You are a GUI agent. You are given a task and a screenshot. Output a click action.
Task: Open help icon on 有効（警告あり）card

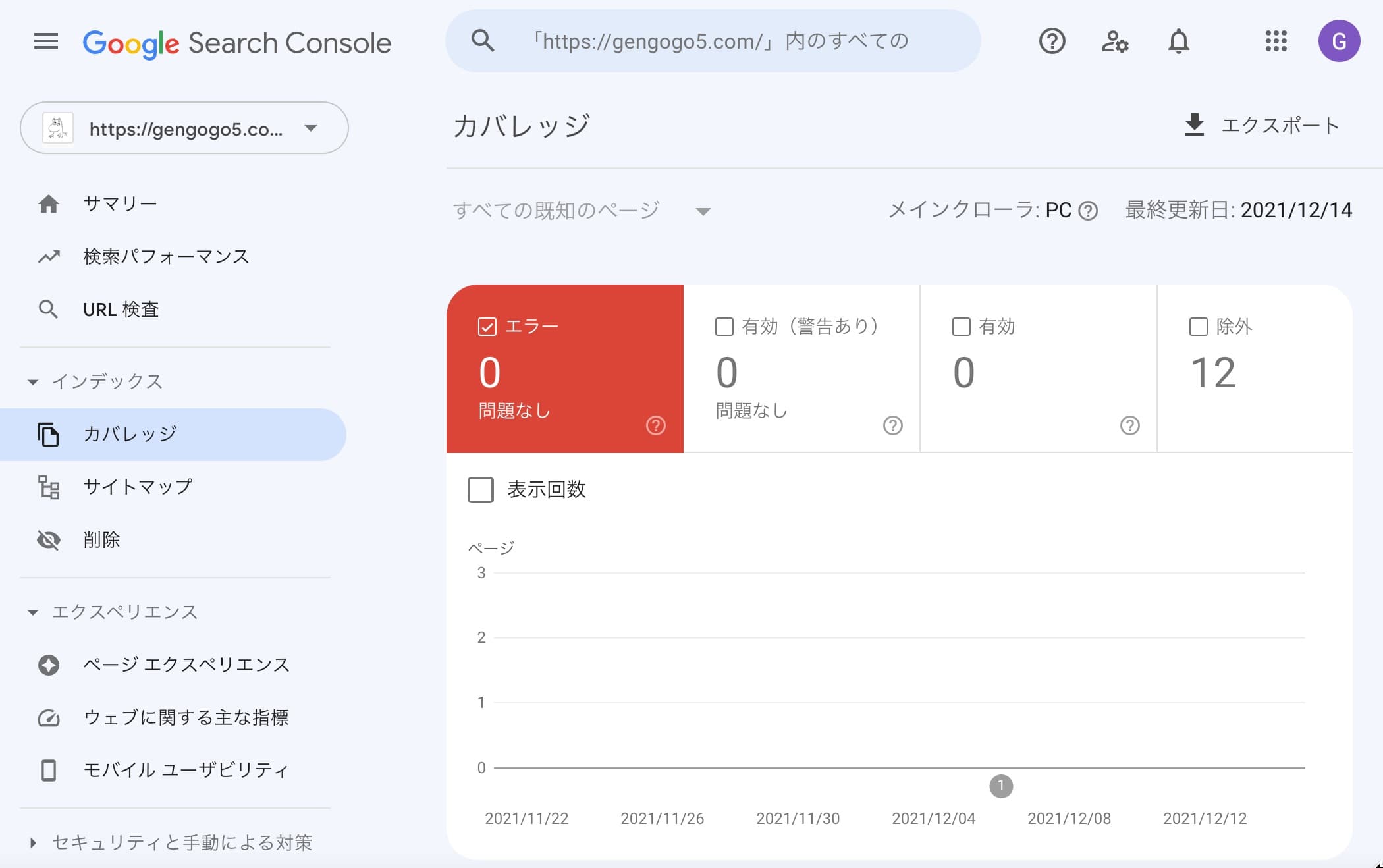892,425
